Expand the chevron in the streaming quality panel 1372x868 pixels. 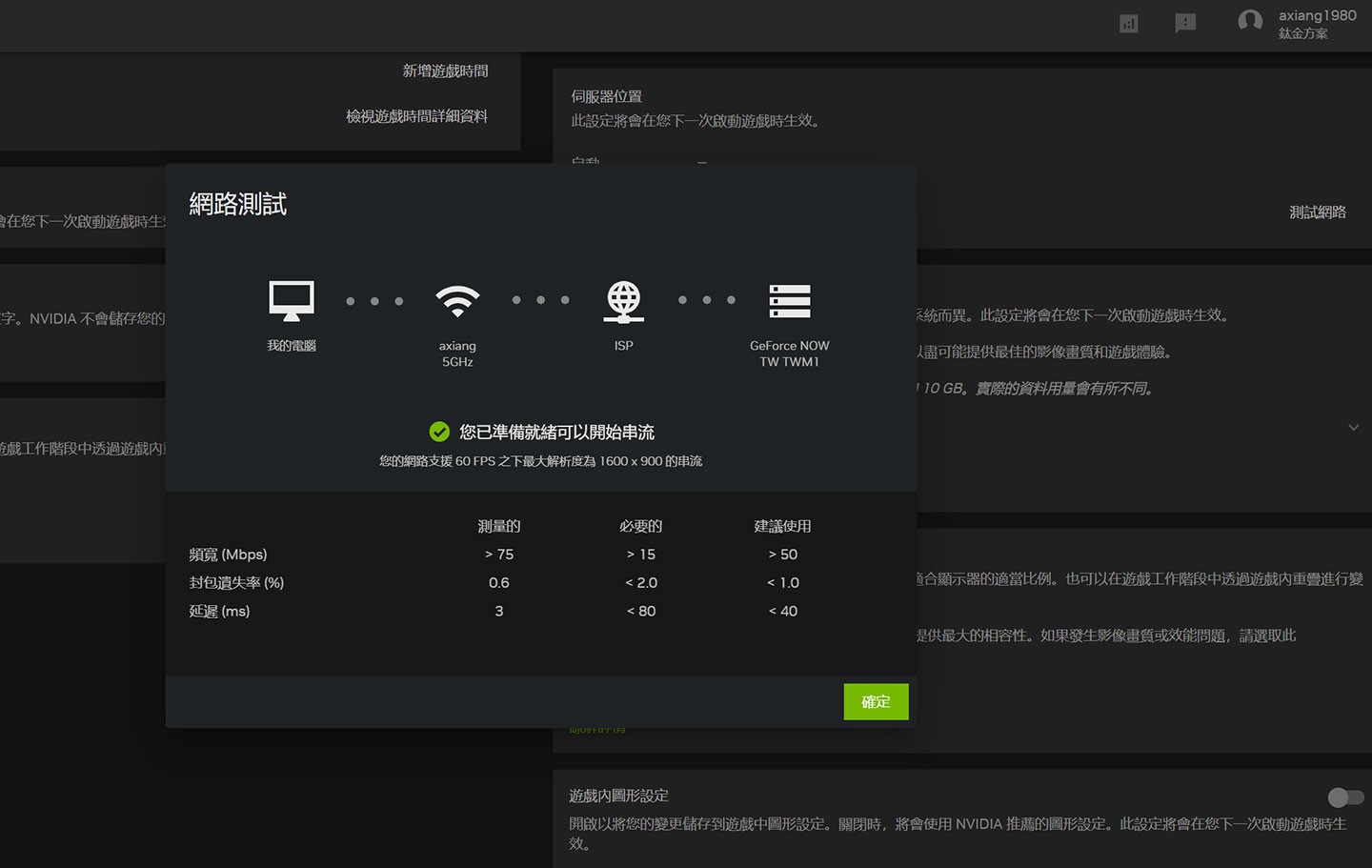pos(1353,428)
